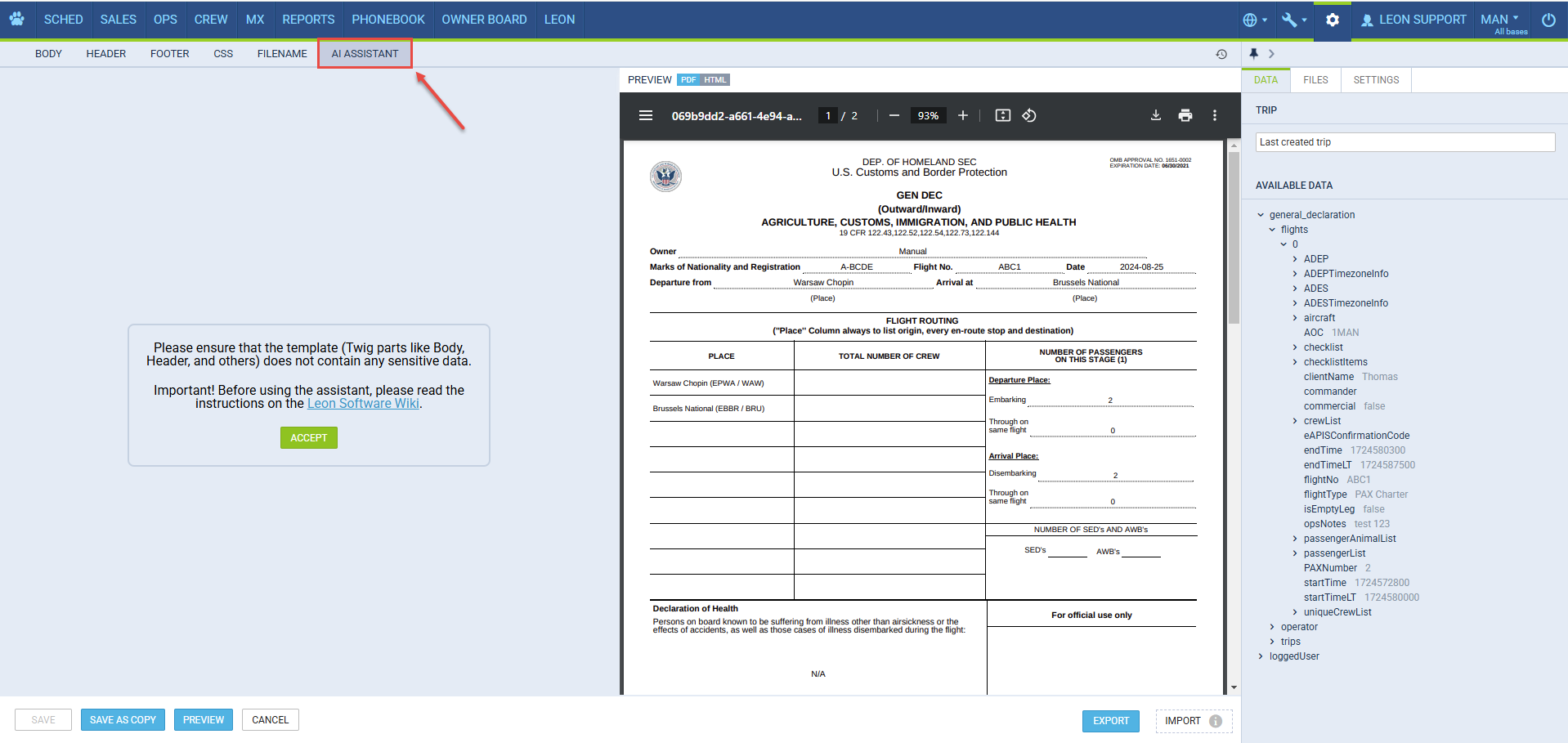Image resolution: width=1568 pixels, height=743 pixels.
Task: Collapse the right panel using arrow
Action: click(x=1271, y=53)
